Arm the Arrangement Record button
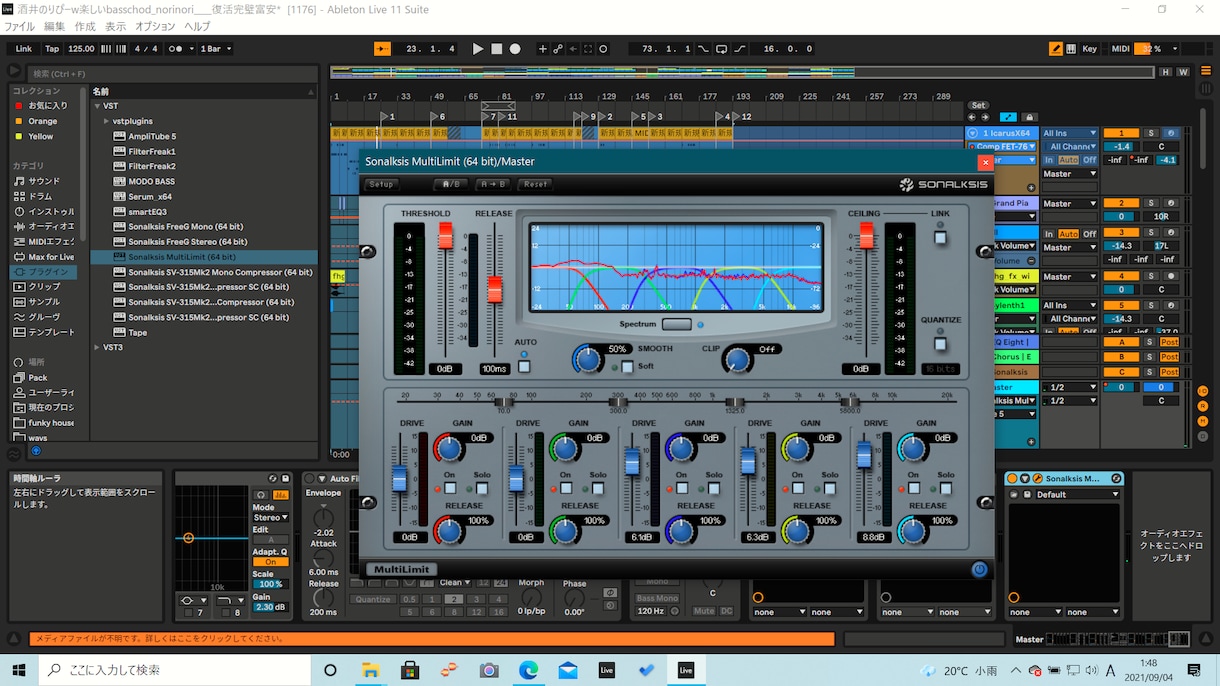The height and width of the screenshot is (686, 1220). [515, 48]
